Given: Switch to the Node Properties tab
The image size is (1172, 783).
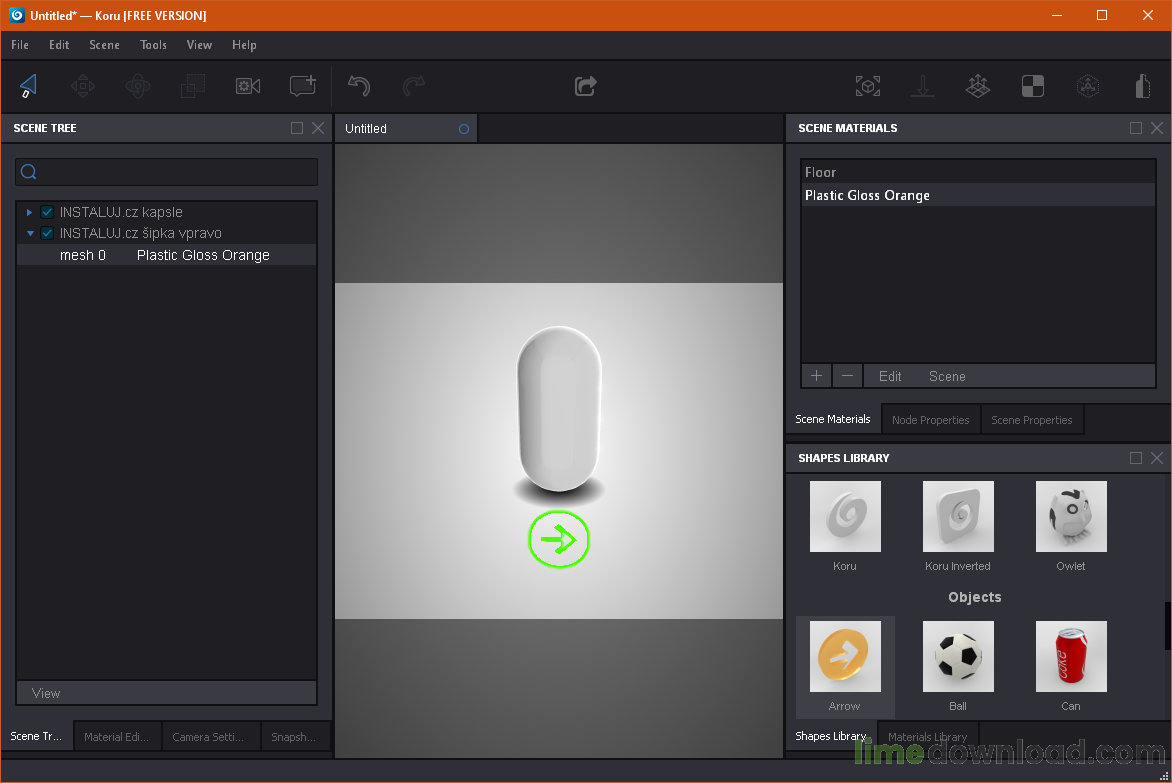Looking at the screenshot, I should [930, 420].
